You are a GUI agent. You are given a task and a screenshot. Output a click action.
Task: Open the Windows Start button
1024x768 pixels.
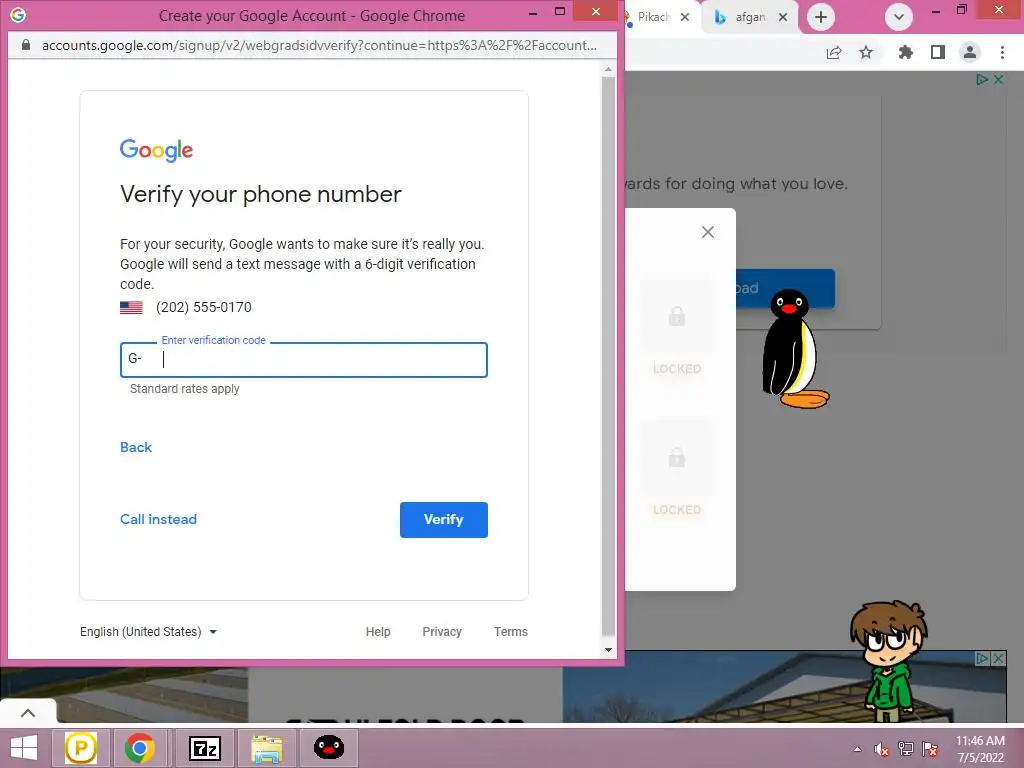pos(24,748)
